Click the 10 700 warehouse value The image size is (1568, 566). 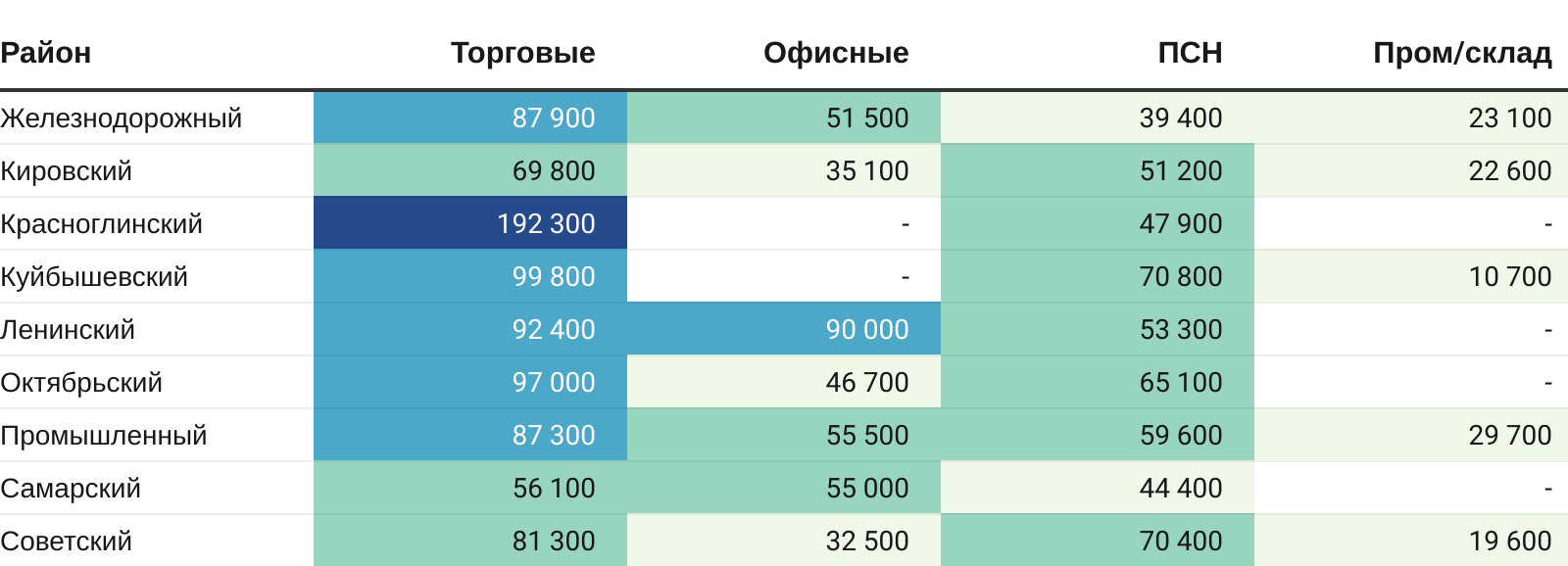tap(1411, 276)
